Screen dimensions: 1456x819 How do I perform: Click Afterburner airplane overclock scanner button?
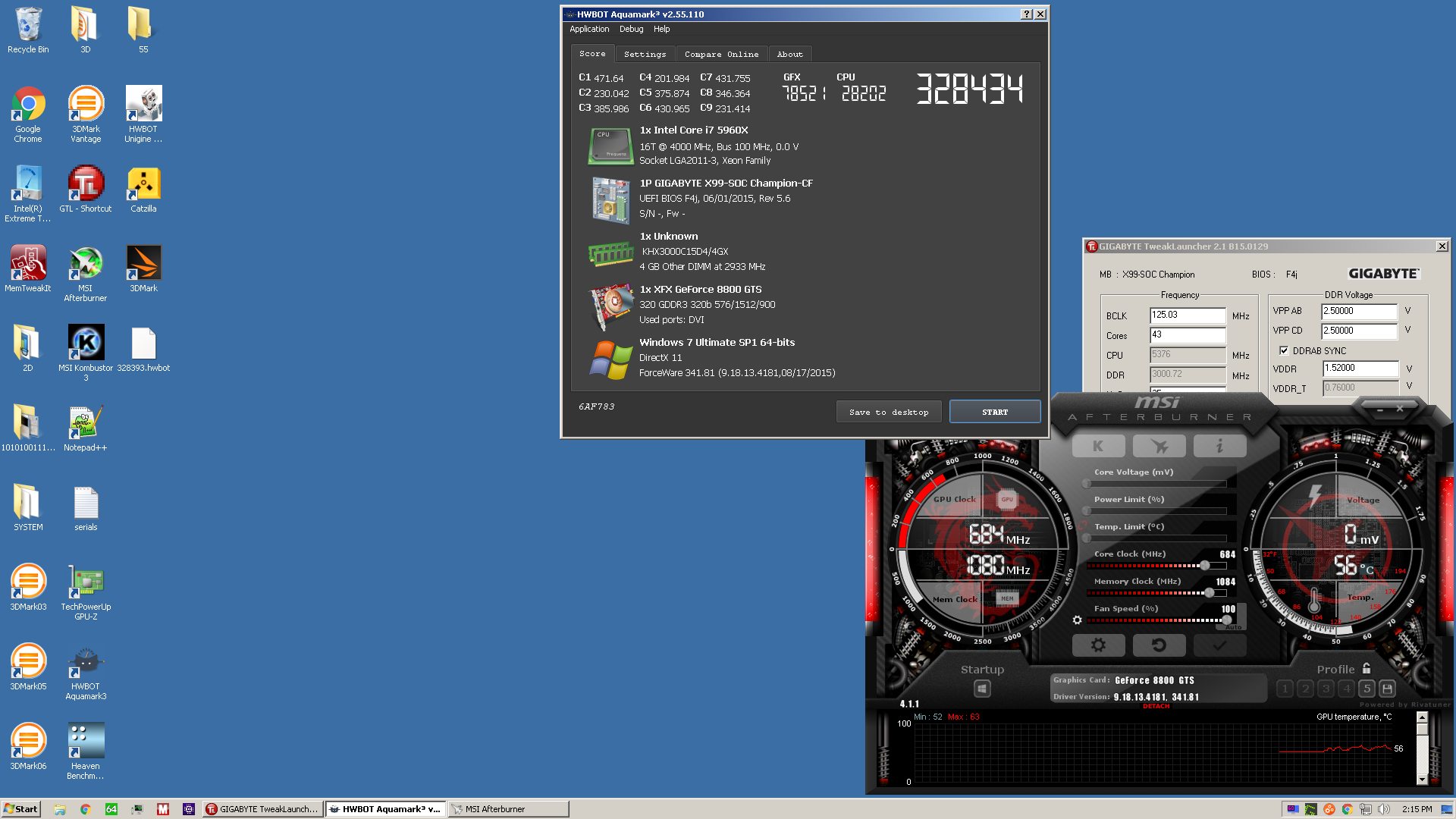[1159, 446]
